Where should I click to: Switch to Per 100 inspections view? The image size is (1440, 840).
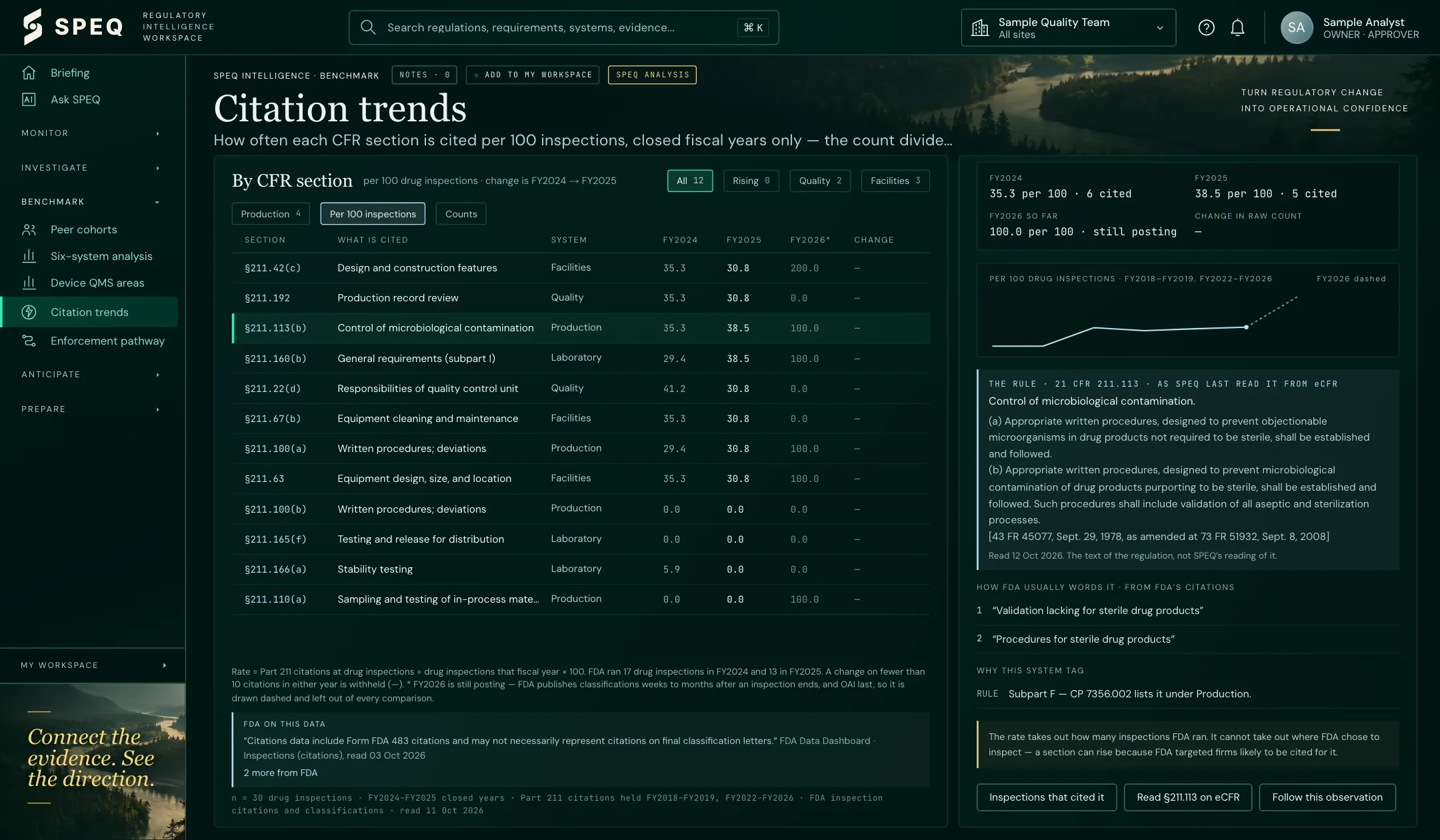click(373, 214)
